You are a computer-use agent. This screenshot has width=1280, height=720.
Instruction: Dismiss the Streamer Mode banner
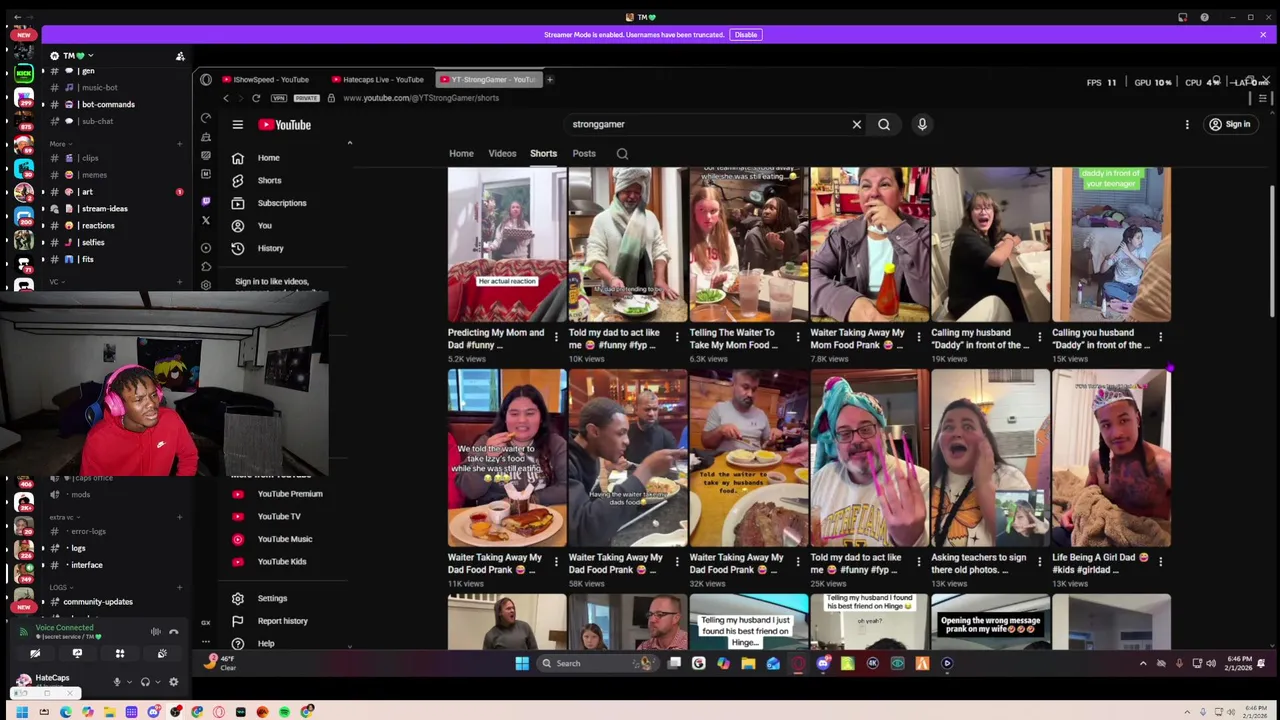tap(1263, 35)
